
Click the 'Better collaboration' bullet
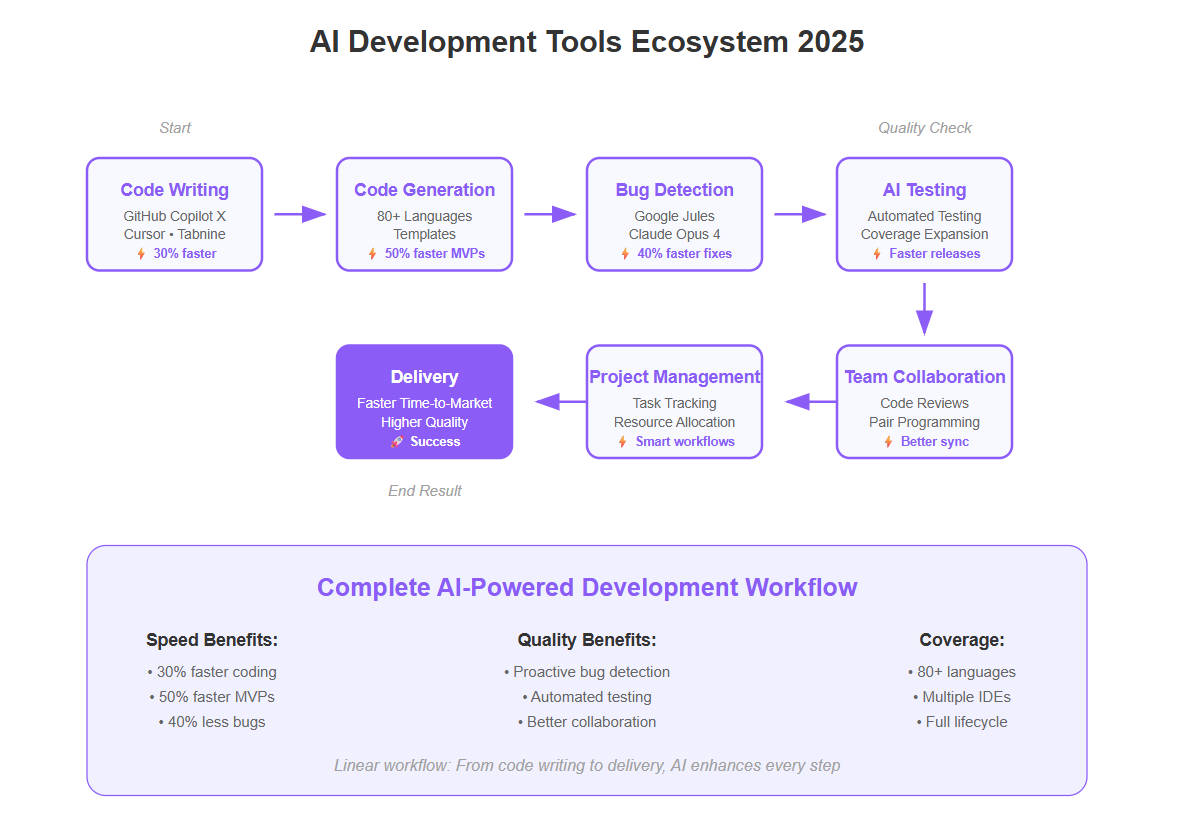[x=587, y=721]
